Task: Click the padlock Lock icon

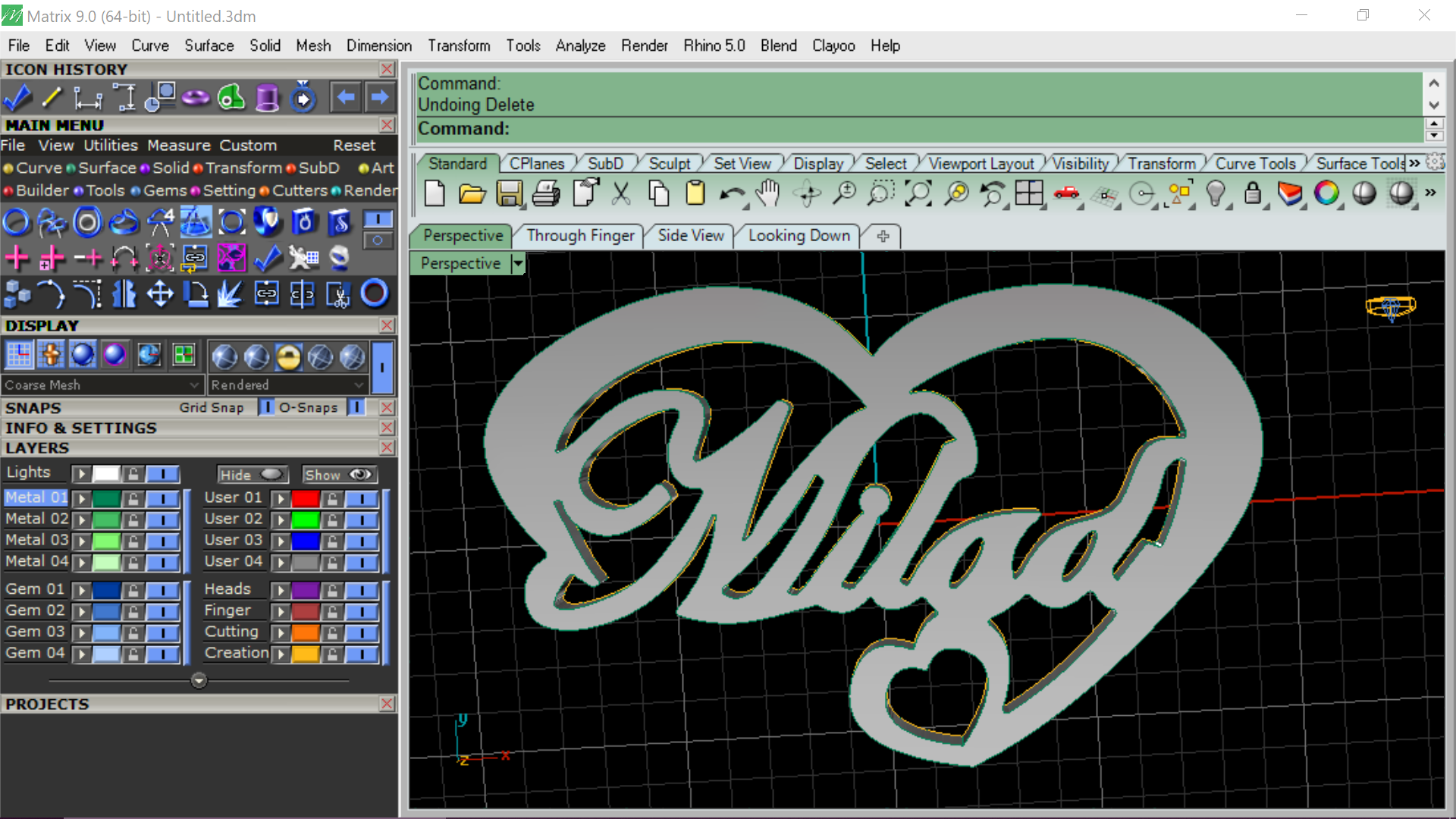Action: click(1253, 194)
